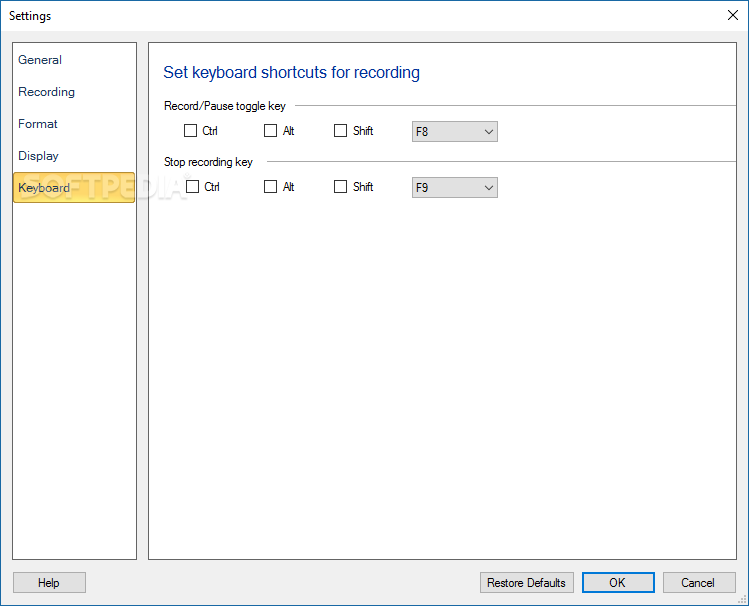This screenshot has height=606, width=749.
Task: Open the F9 Stop recording key dropdown
Action: coord(454,187)
